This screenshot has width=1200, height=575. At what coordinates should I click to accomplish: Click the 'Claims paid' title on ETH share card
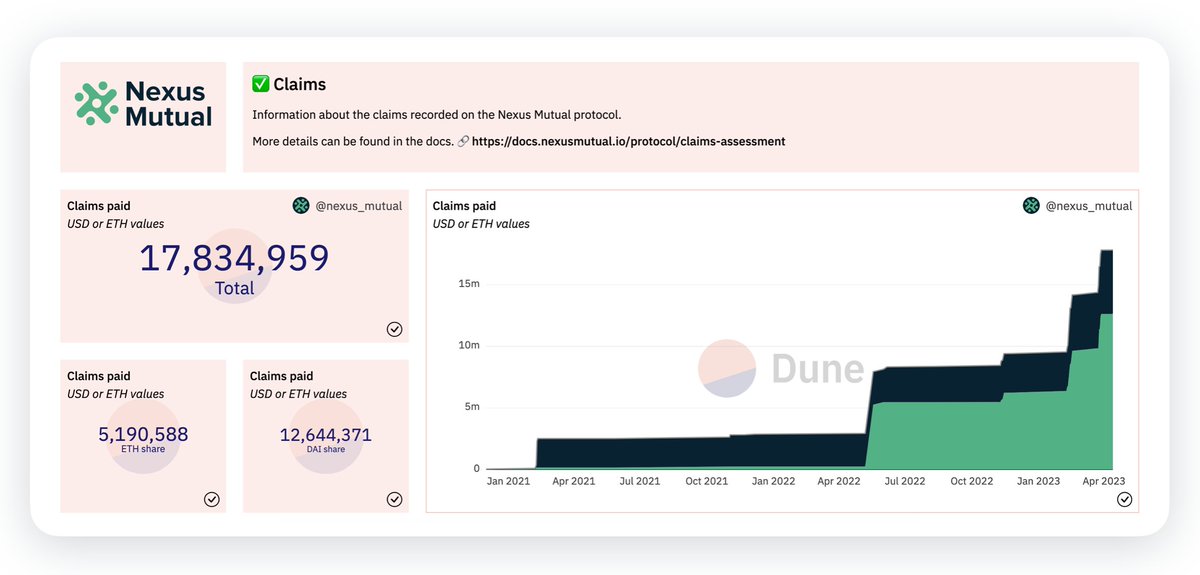click(99, 376)
